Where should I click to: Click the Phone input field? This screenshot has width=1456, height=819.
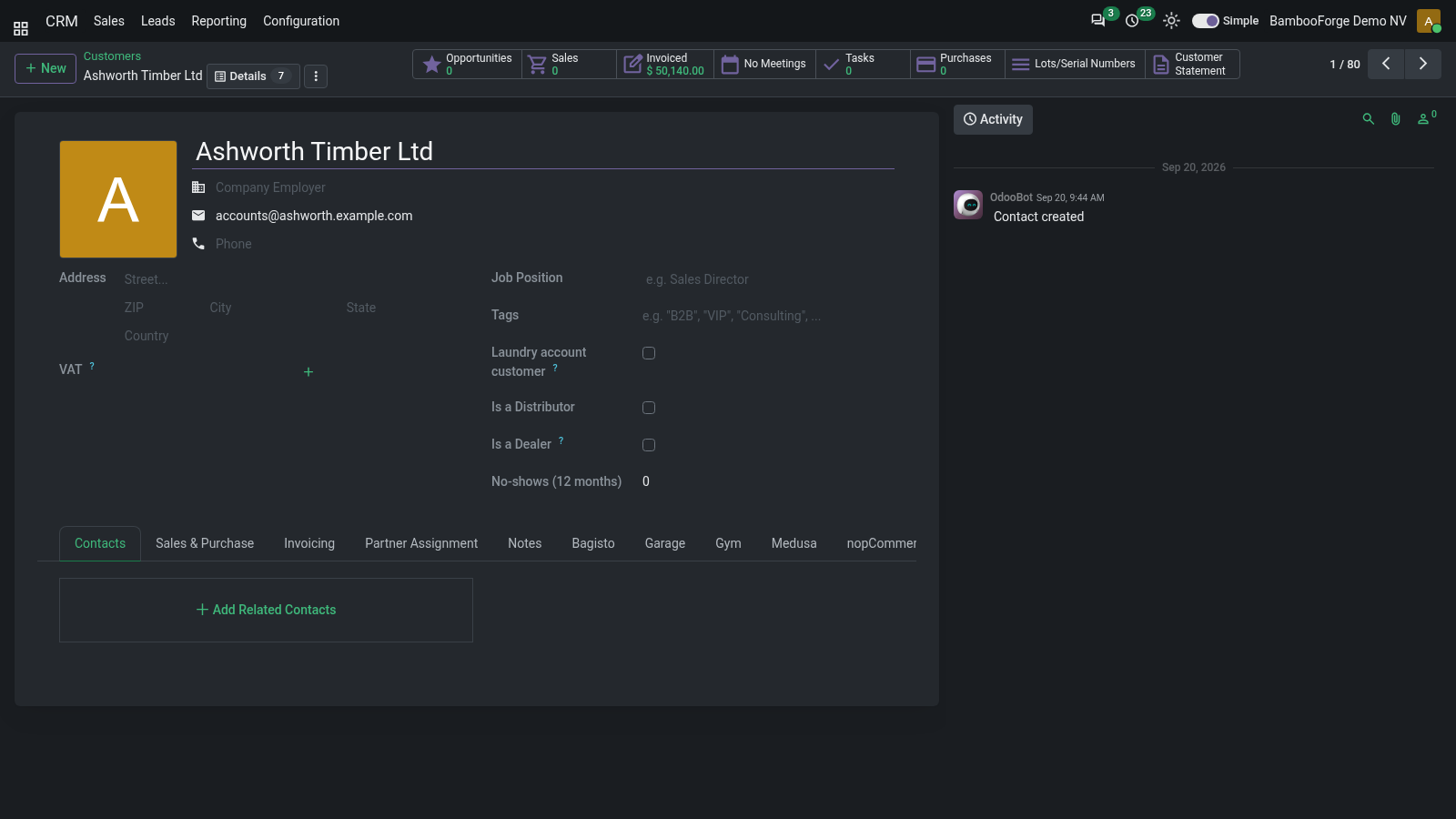point(554,244)
